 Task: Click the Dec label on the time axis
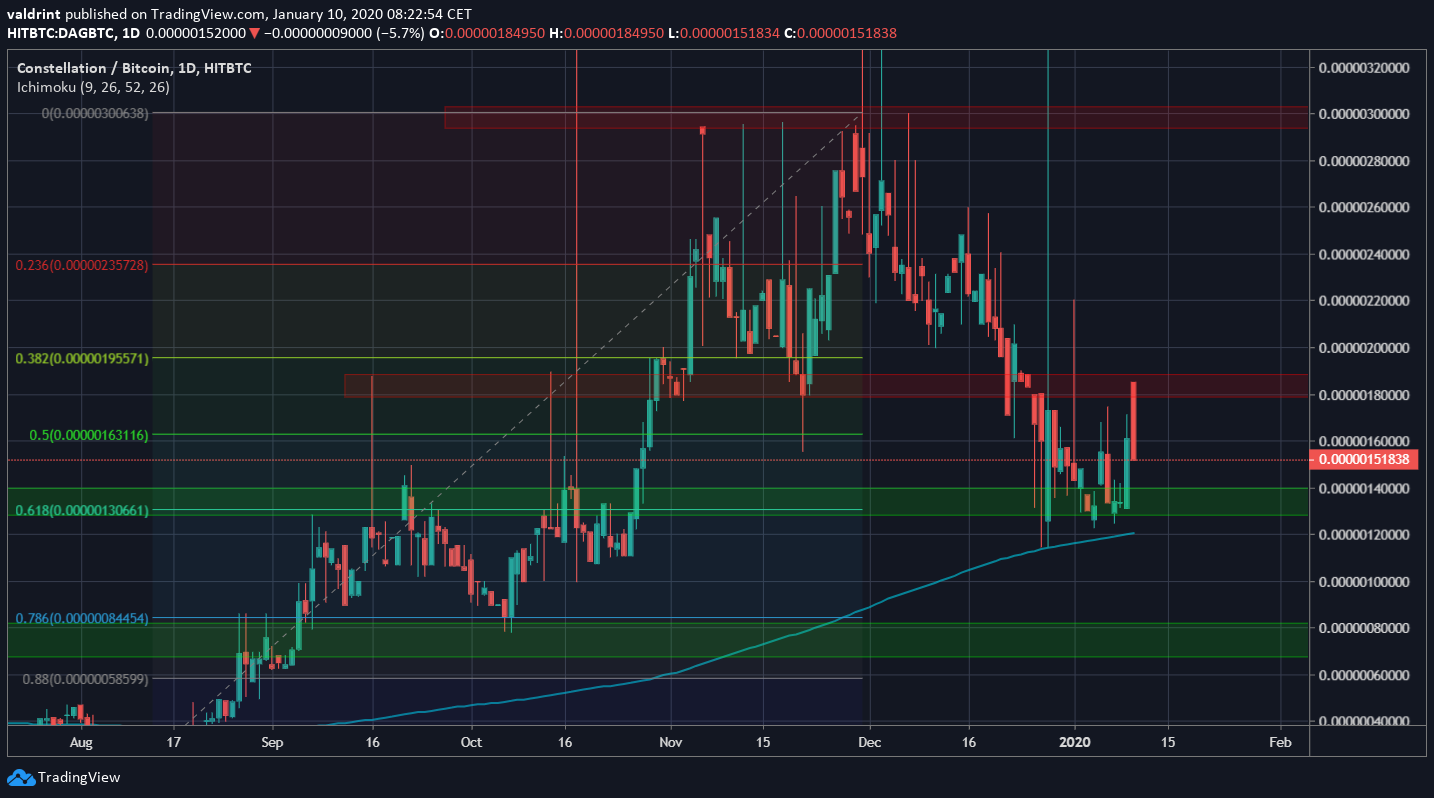(x=869, y=743)
